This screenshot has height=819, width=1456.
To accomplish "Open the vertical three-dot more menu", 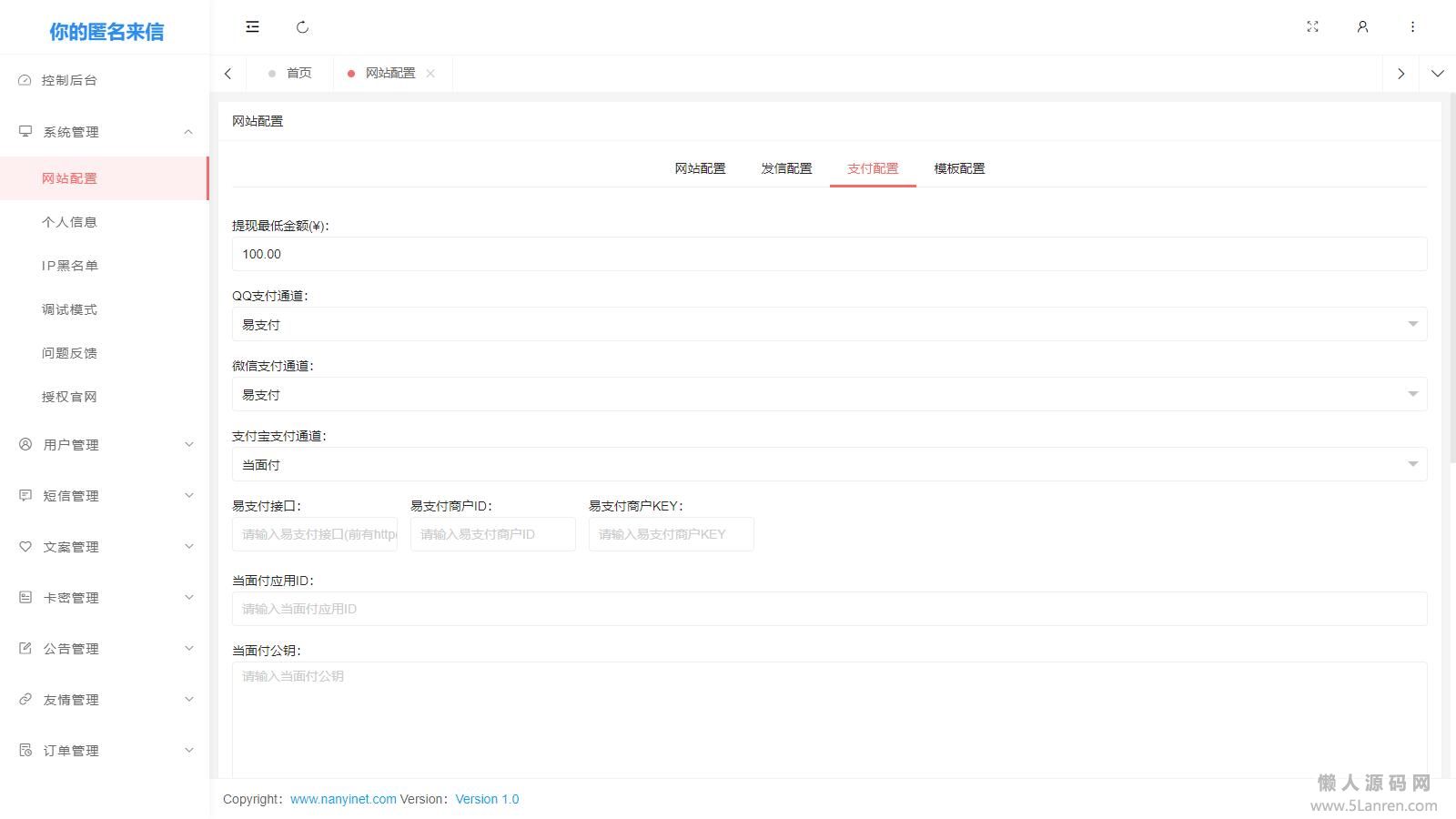I will tap(1412, 27).
